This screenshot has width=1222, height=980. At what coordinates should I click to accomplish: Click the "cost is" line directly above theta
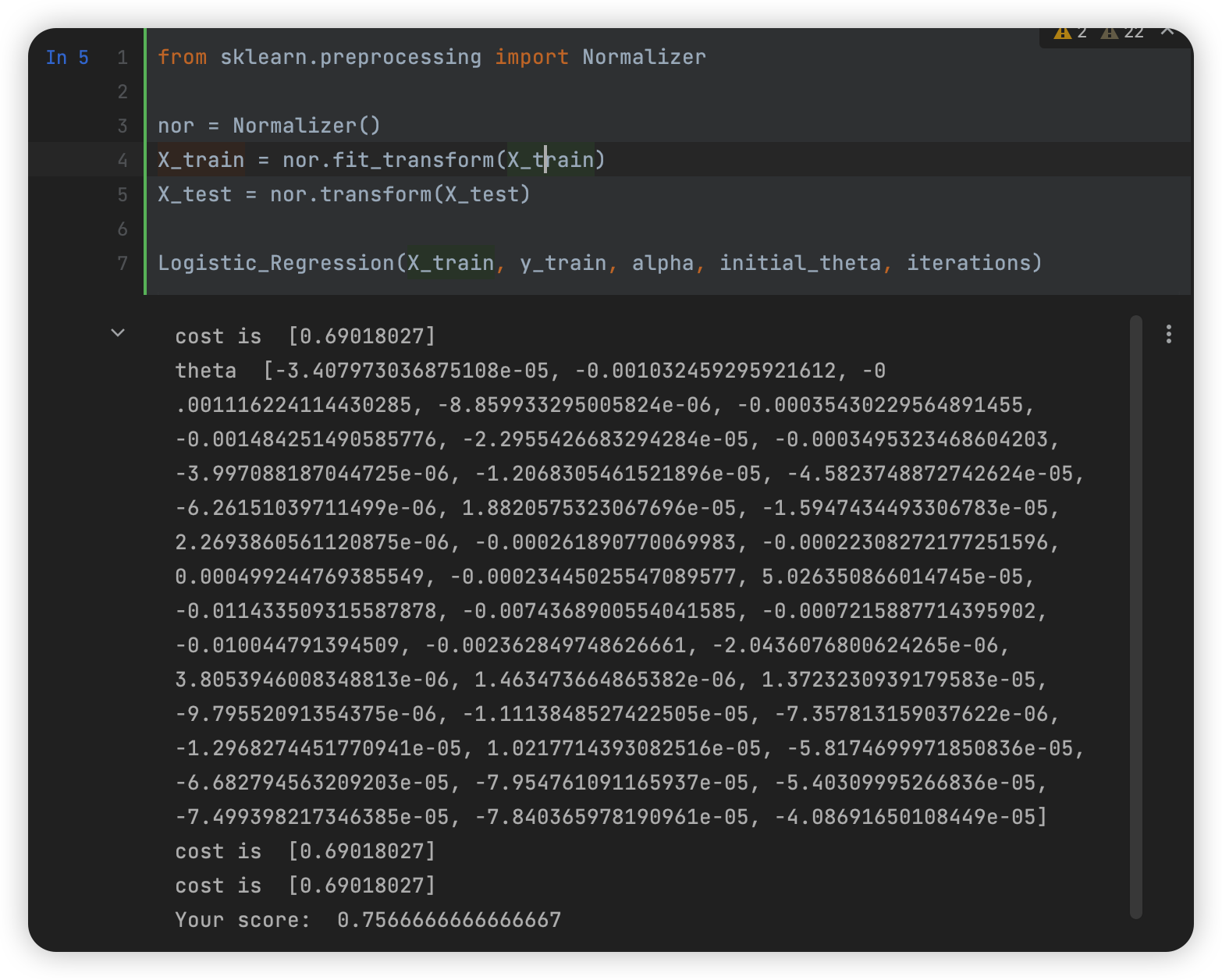305,336
